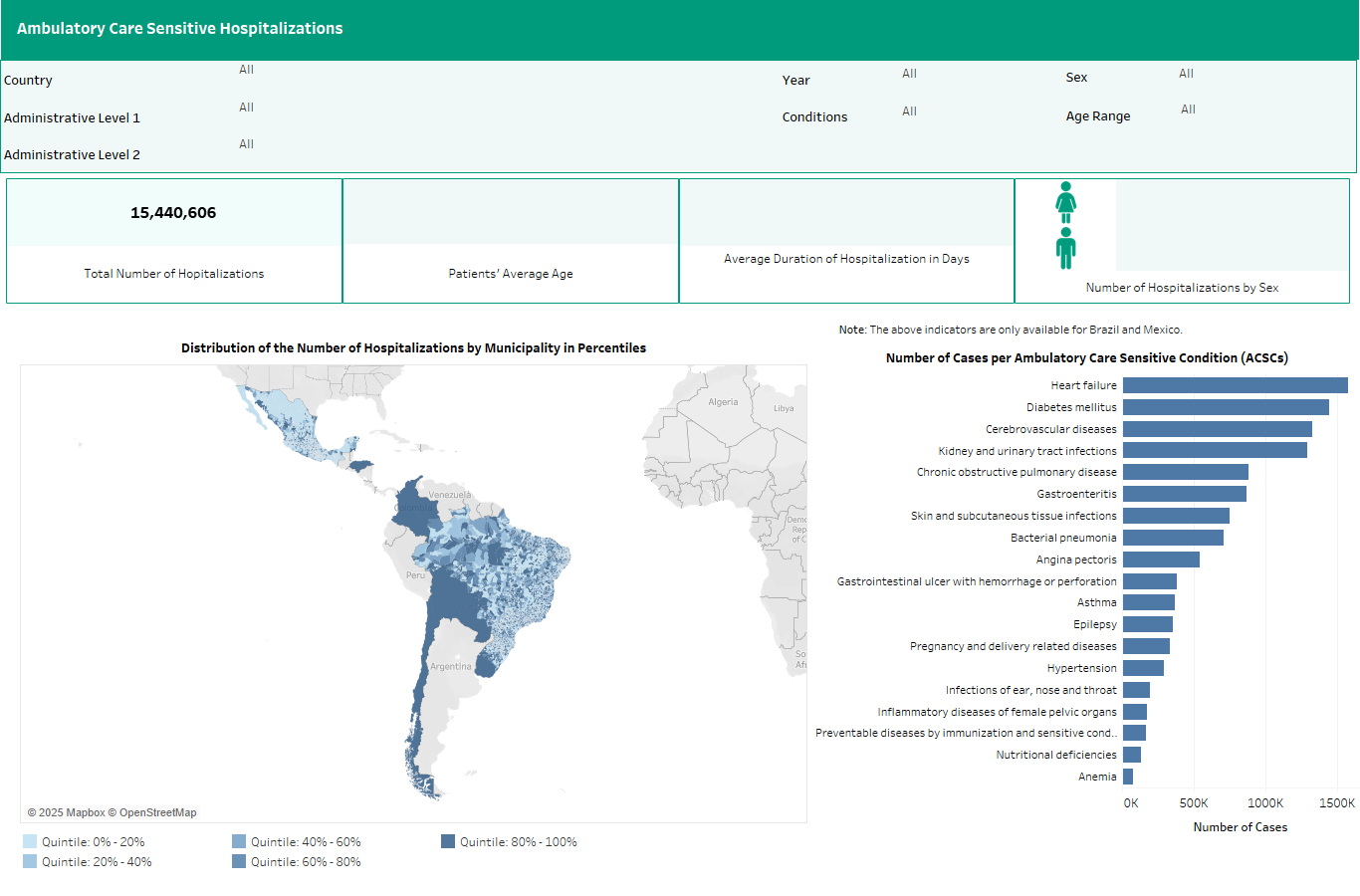Screen dimensions: 1360x896
Task: Open the Age Range filter dropdown
Action: tap(1188, 110)
